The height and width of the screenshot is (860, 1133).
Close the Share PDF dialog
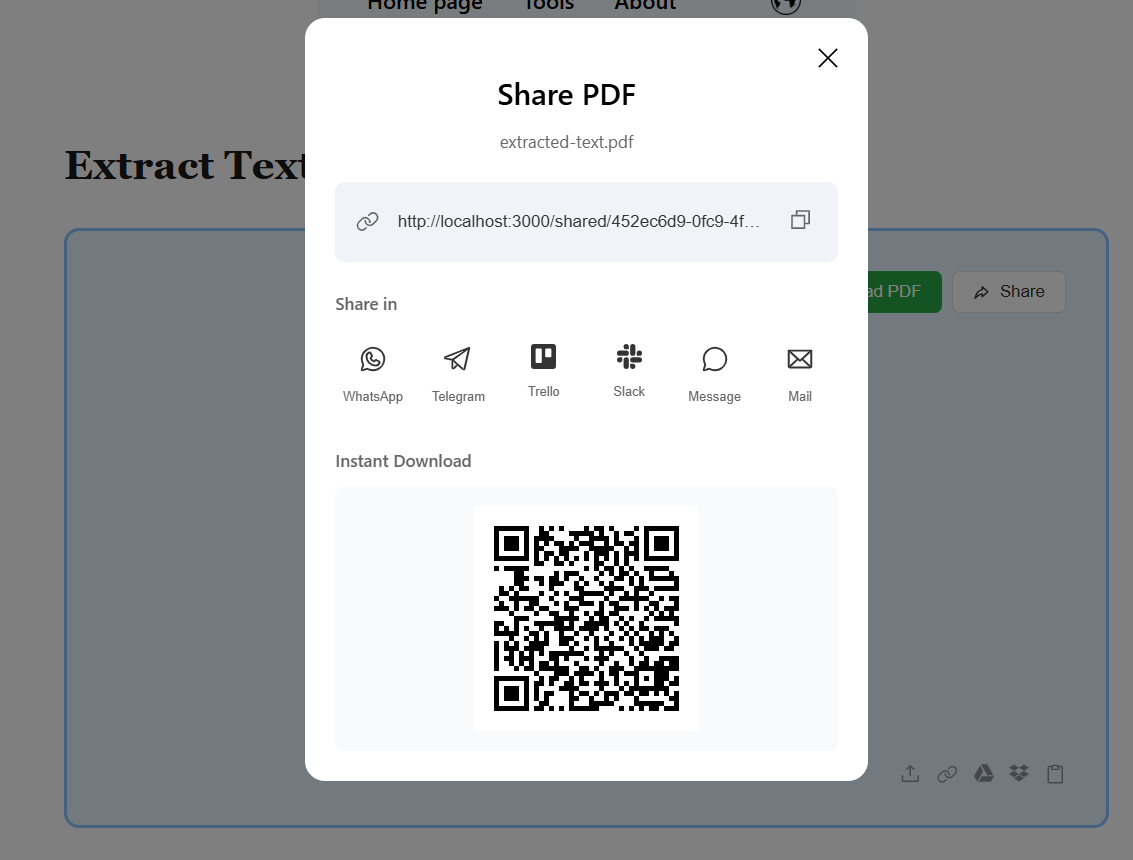[x=827, y=58]
